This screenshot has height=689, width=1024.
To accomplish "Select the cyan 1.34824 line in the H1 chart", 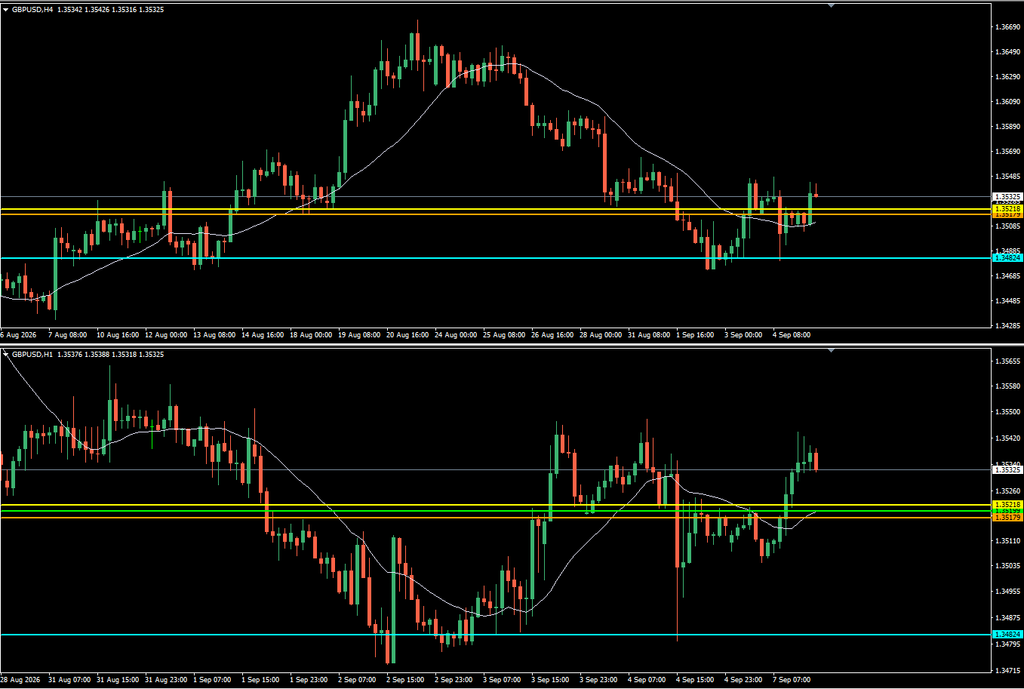I will (x=495, y=634).
